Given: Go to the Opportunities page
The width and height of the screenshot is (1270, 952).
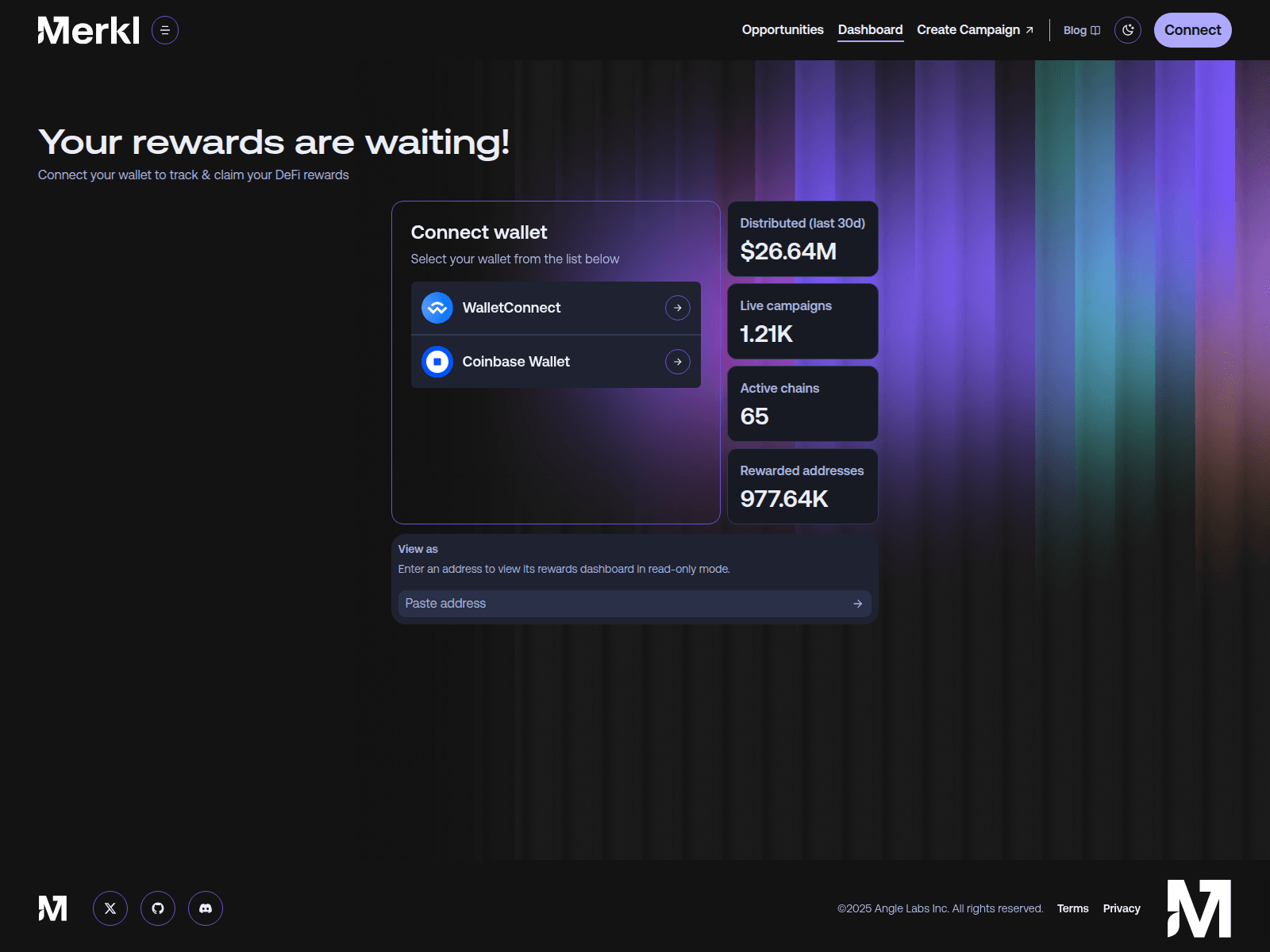Looking at the screenshot, I should [x=783, y=30].
